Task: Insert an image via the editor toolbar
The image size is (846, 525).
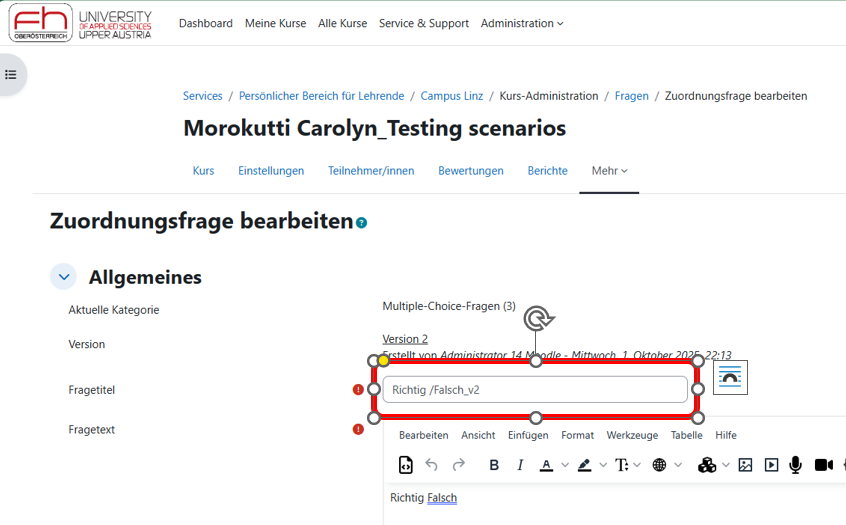Action: (x=745, y=465)
